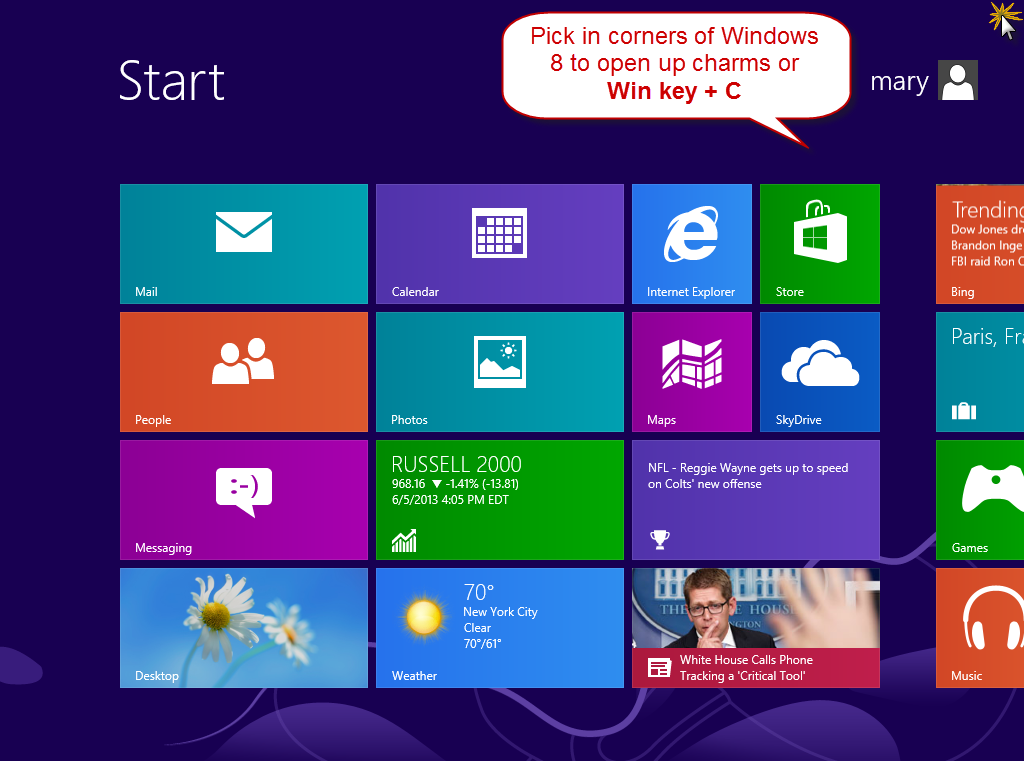Click the Dow Jones trending line
This screenshot has width=1024, height=761.
987,229
